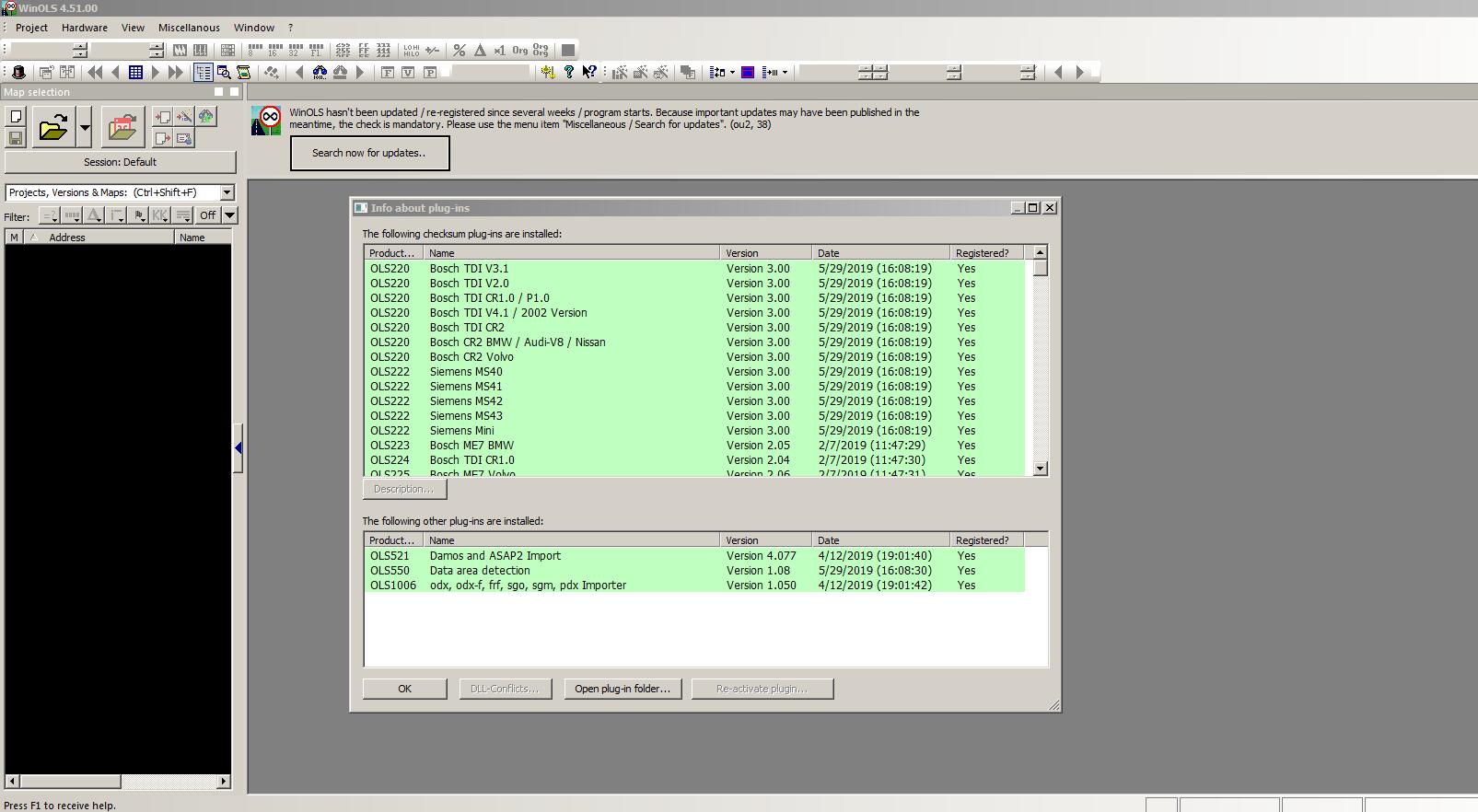Click the percent display icon in toolbar
Viewport: 1478px width, 812px height.
(459, 50)
